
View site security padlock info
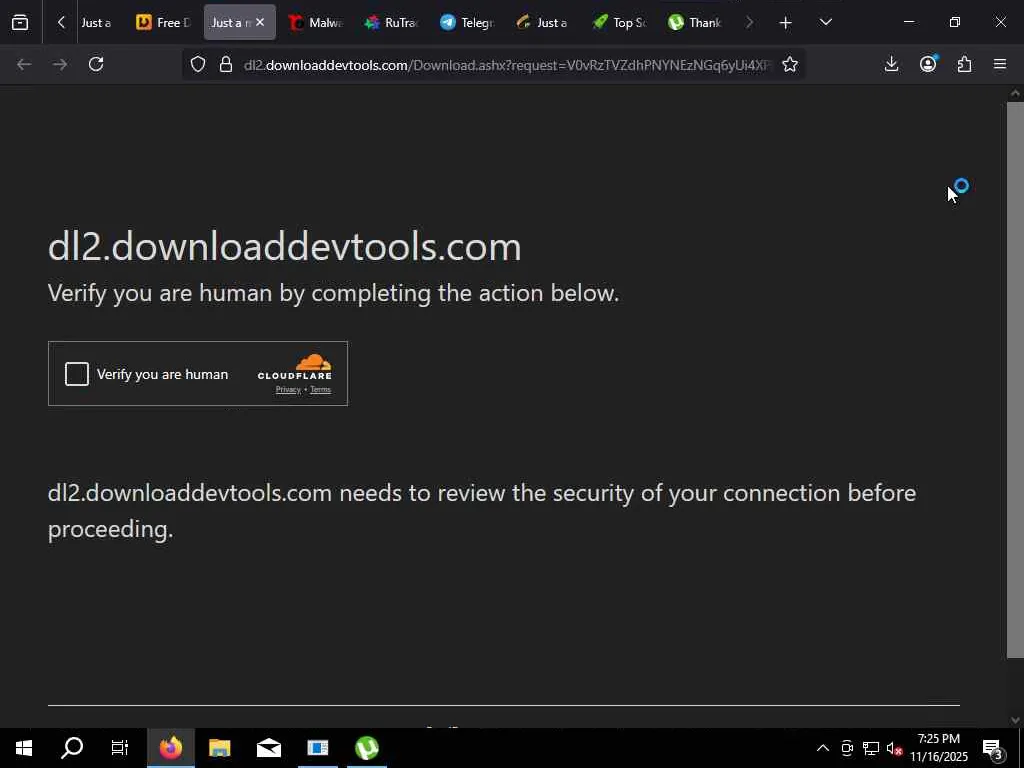point(226,64)
